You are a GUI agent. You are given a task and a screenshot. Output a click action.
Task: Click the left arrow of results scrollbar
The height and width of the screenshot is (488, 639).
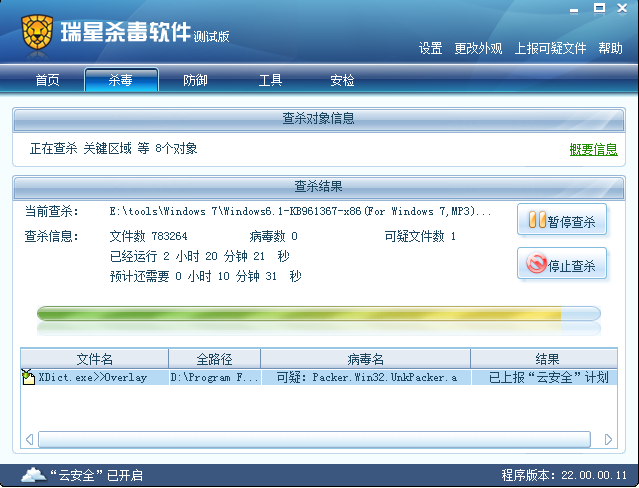click(x=29, y=439)
